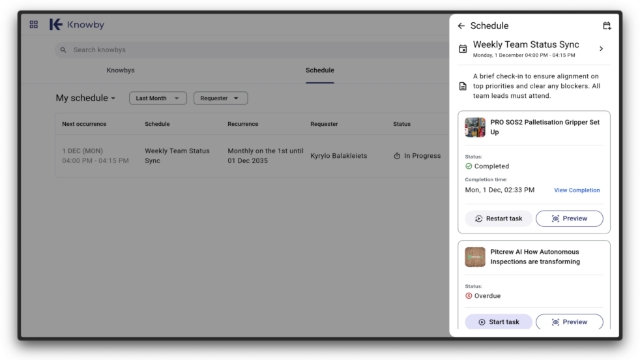Click the Recurrence column header
Screen dimensions: 640x360
click(243, 124)
